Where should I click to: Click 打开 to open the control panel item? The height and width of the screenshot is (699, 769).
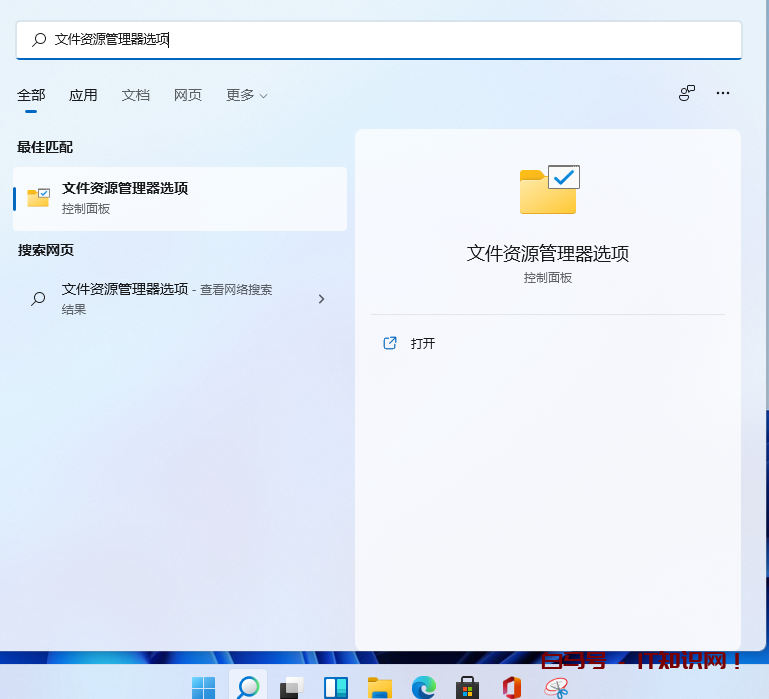422,343
